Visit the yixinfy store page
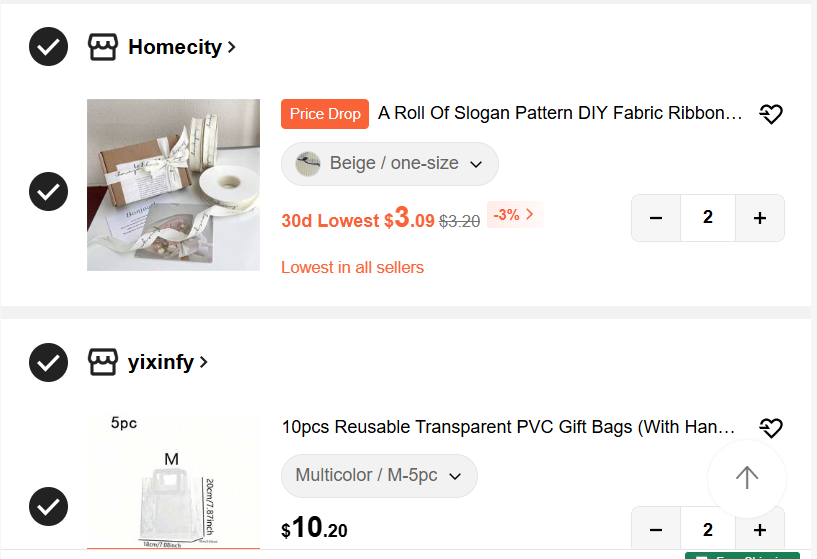This screenshot has height=559, width=817. click(x=168, y=362)
